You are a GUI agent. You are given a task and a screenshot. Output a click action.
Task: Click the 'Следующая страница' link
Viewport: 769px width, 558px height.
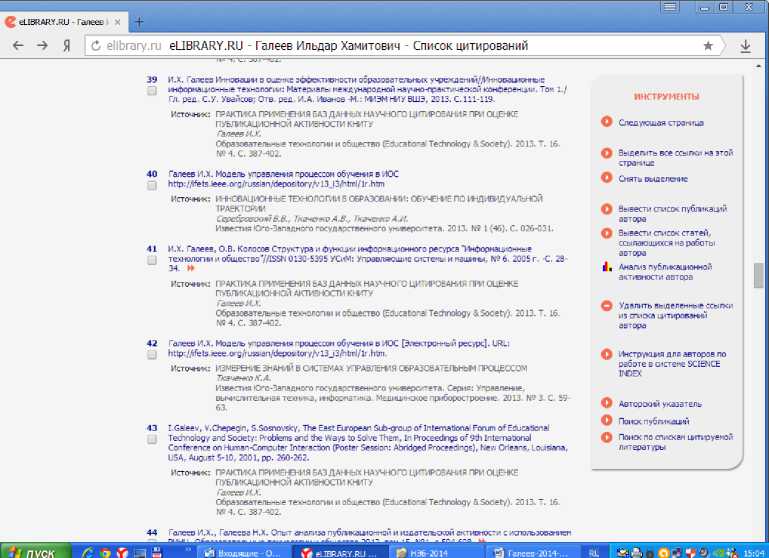click(x=660, y=123)
